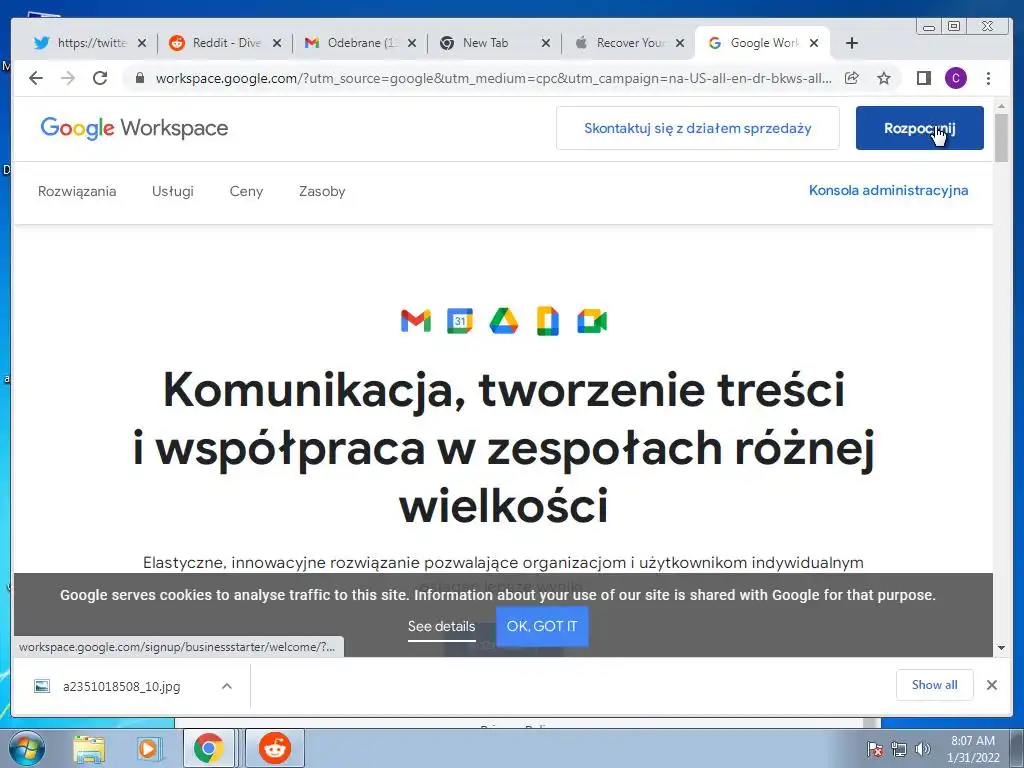This screenshot has height=768, width=1024.
Task: Click the scroll down arrow of page scrollbar
Action: pos(1001,648)
